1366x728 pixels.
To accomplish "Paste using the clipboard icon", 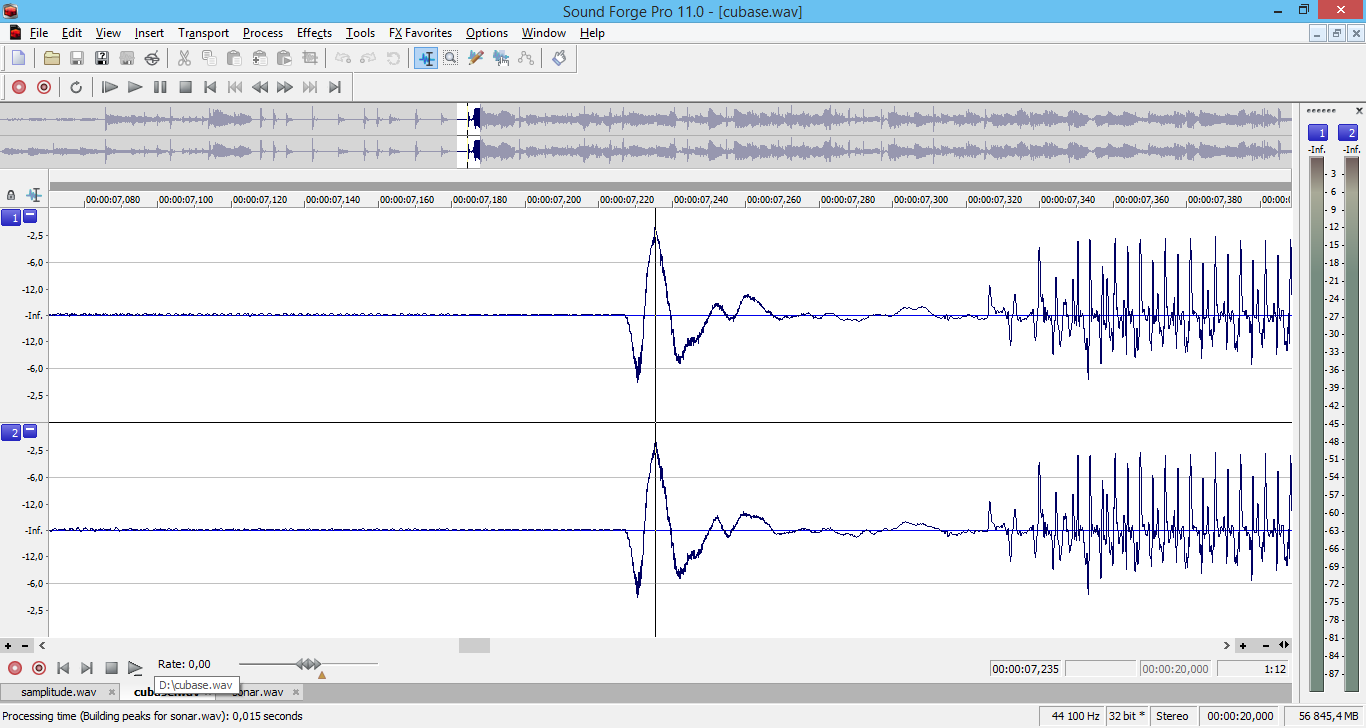I will pos(234,58).
